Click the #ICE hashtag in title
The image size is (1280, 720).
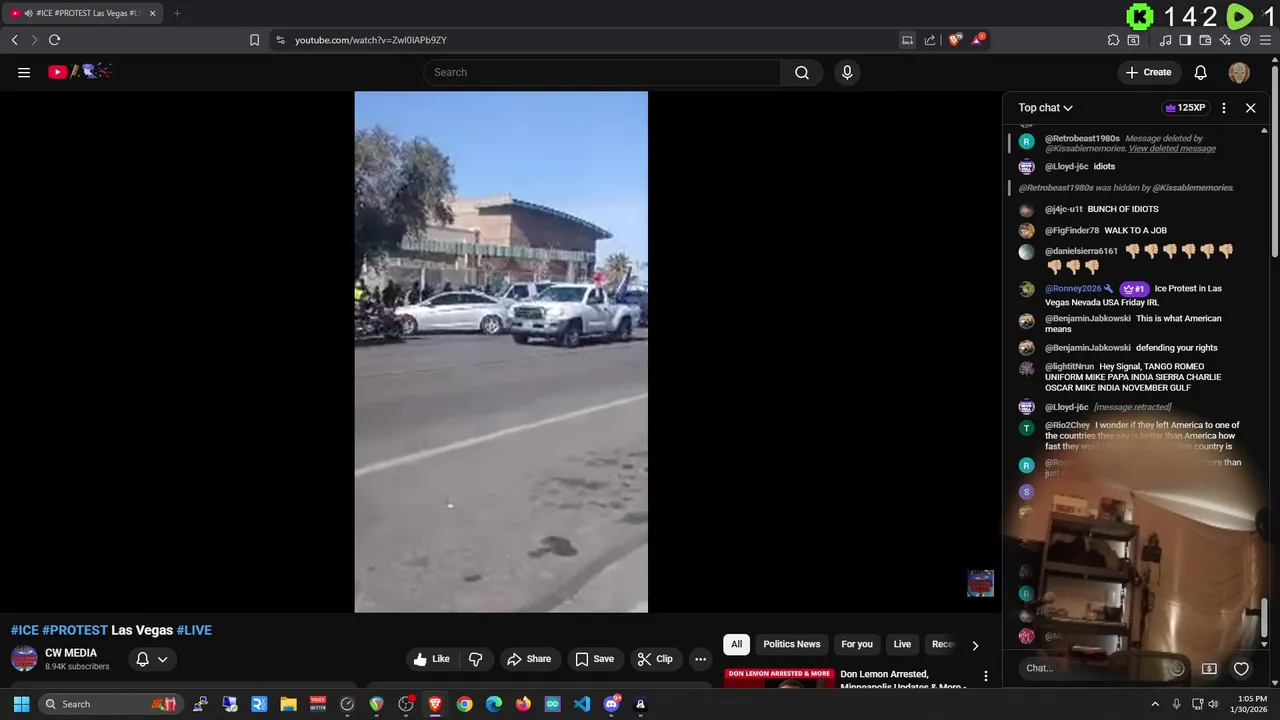(24, 630)
